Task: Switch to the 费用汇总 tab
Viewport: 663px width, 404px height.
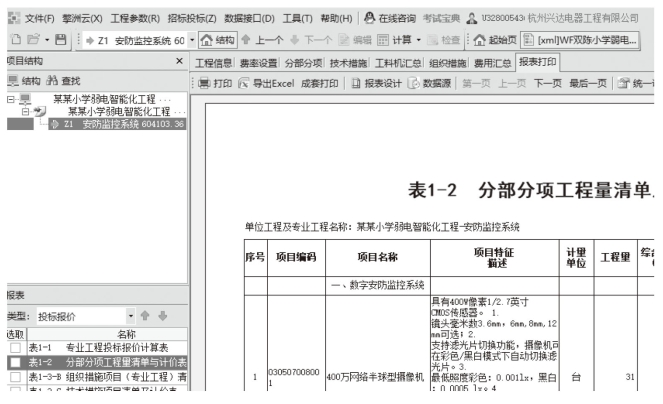Action: [493, 63]
